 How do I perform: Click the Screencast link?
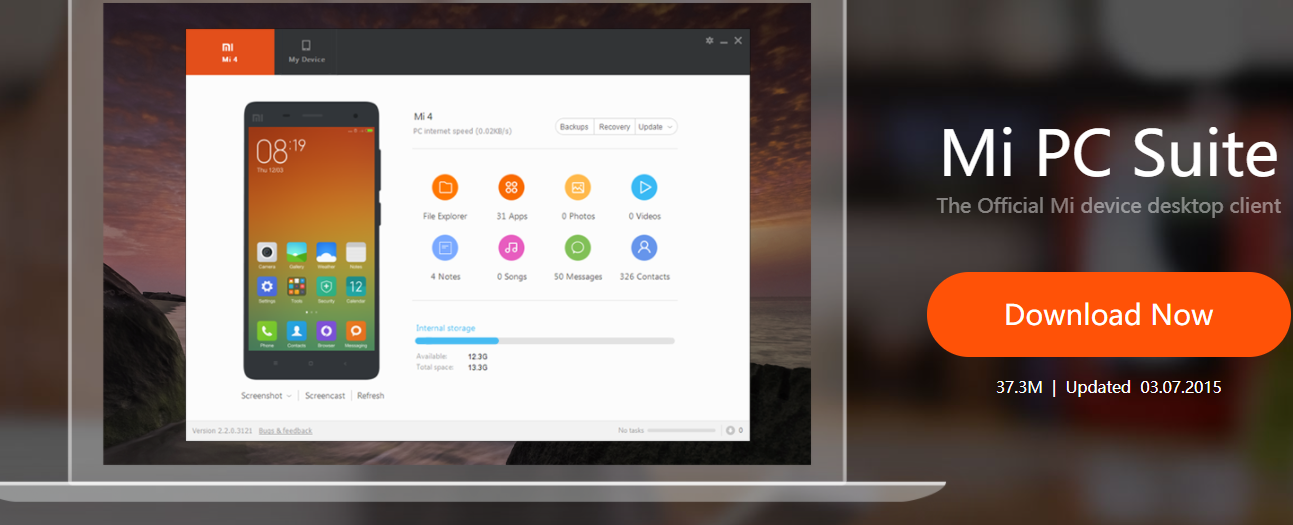[x=325, y=396]
